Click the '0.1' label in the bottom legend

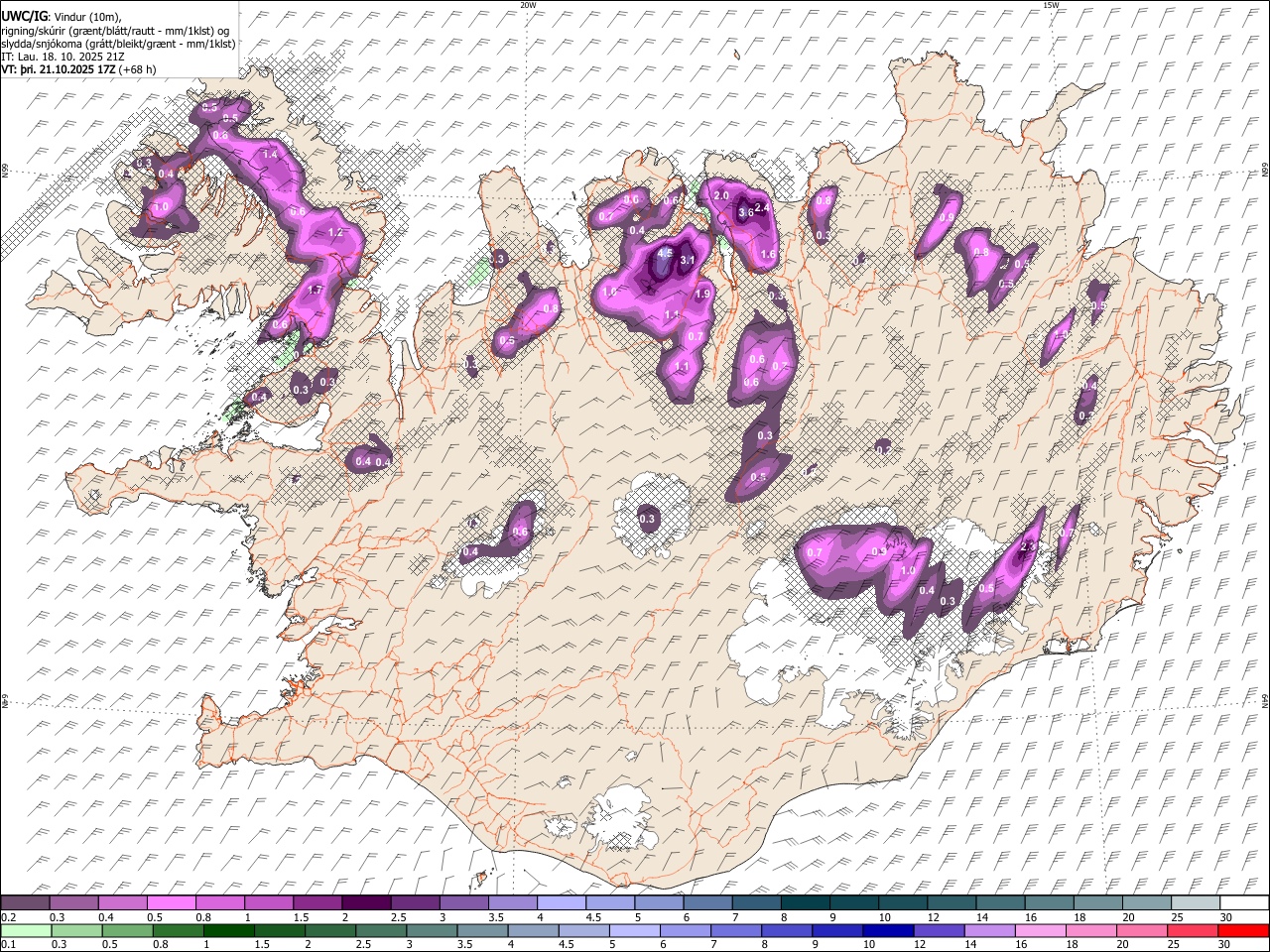click(x=7, y=944)
